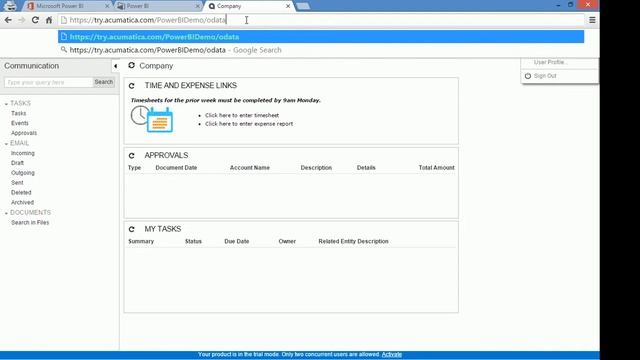Viewport: 640px width, 360px height.
Task: Open a new browser tab
Action: coord(303,6)
